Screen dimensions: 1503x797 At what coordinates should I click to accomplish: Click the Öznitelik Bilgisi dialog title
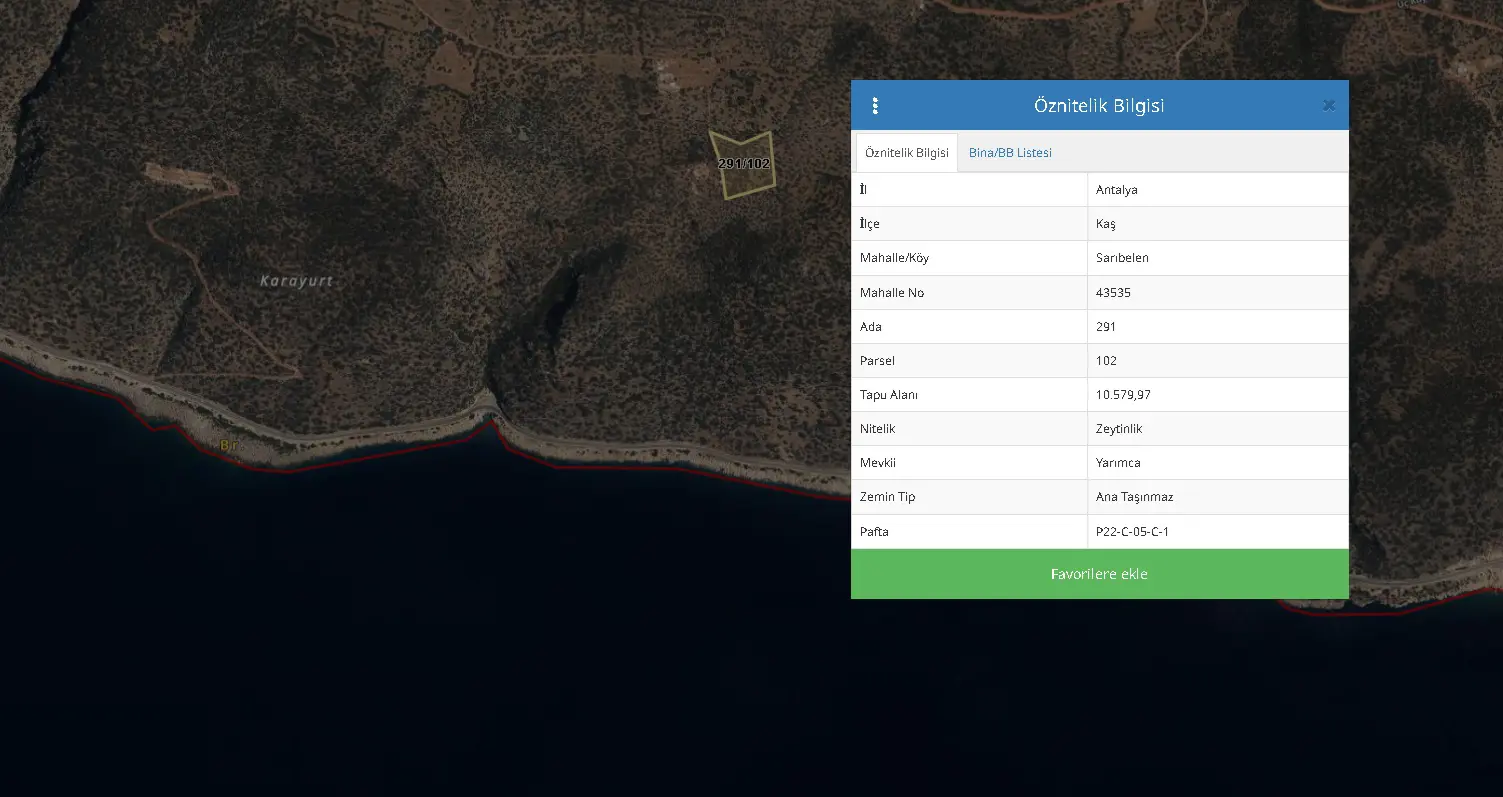pos(1099,106)
